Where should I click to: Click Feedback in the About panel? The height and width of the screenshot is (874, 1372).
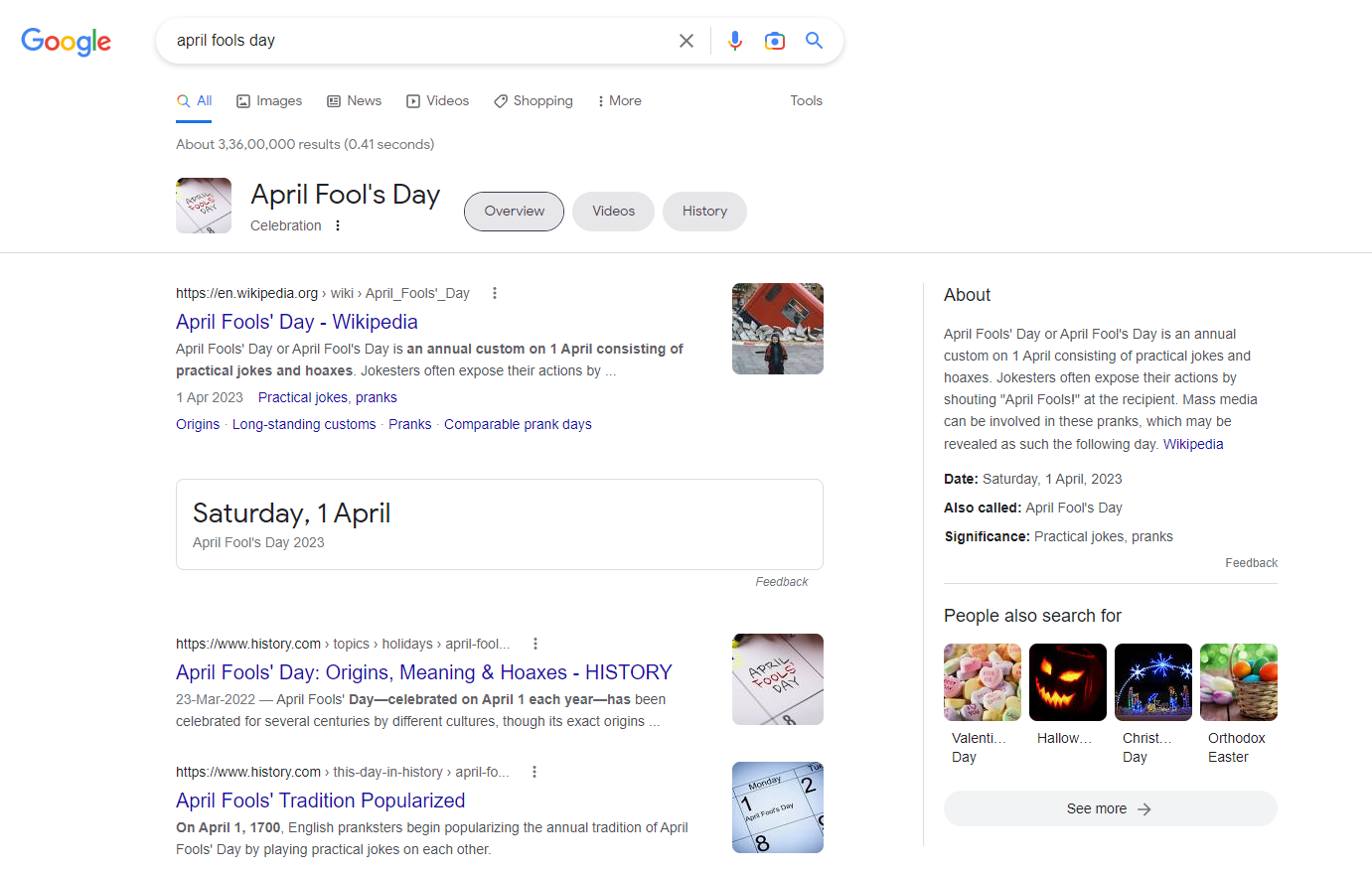point(1251,563)
